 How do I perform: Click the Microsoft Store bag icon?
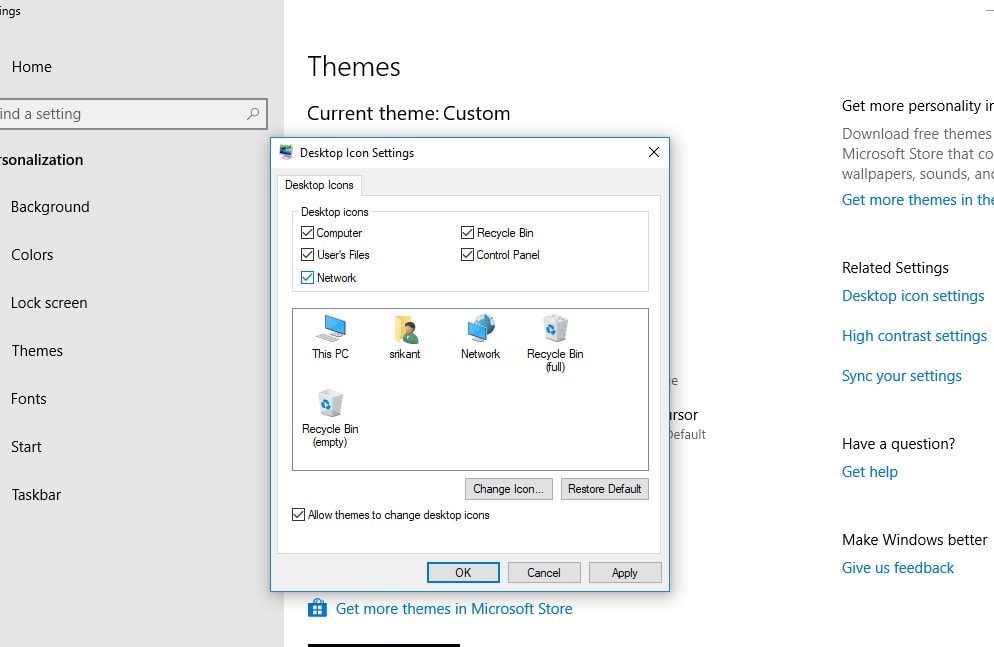pyautogui.click(x=318, y=607)
